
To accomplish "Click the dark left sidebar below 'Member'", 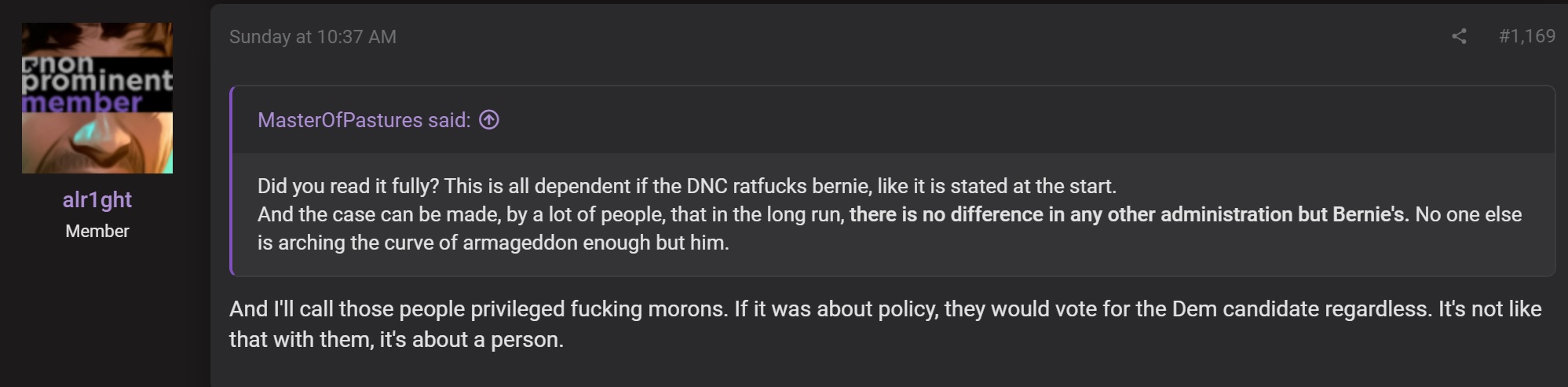I will pyautogui.click(x=105, y=314).
